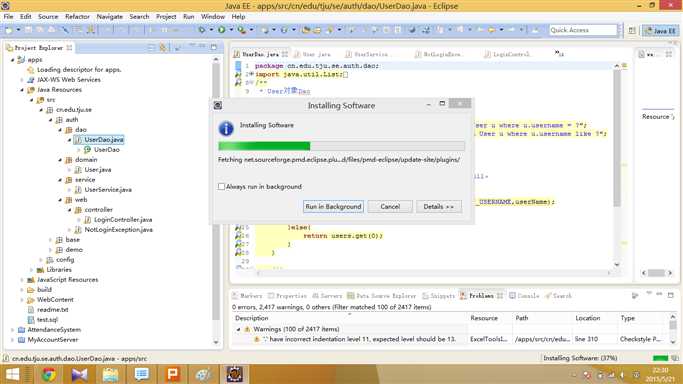683x384 pixels.
Task: Click the Windows Start button
Action: click(12, 374)
